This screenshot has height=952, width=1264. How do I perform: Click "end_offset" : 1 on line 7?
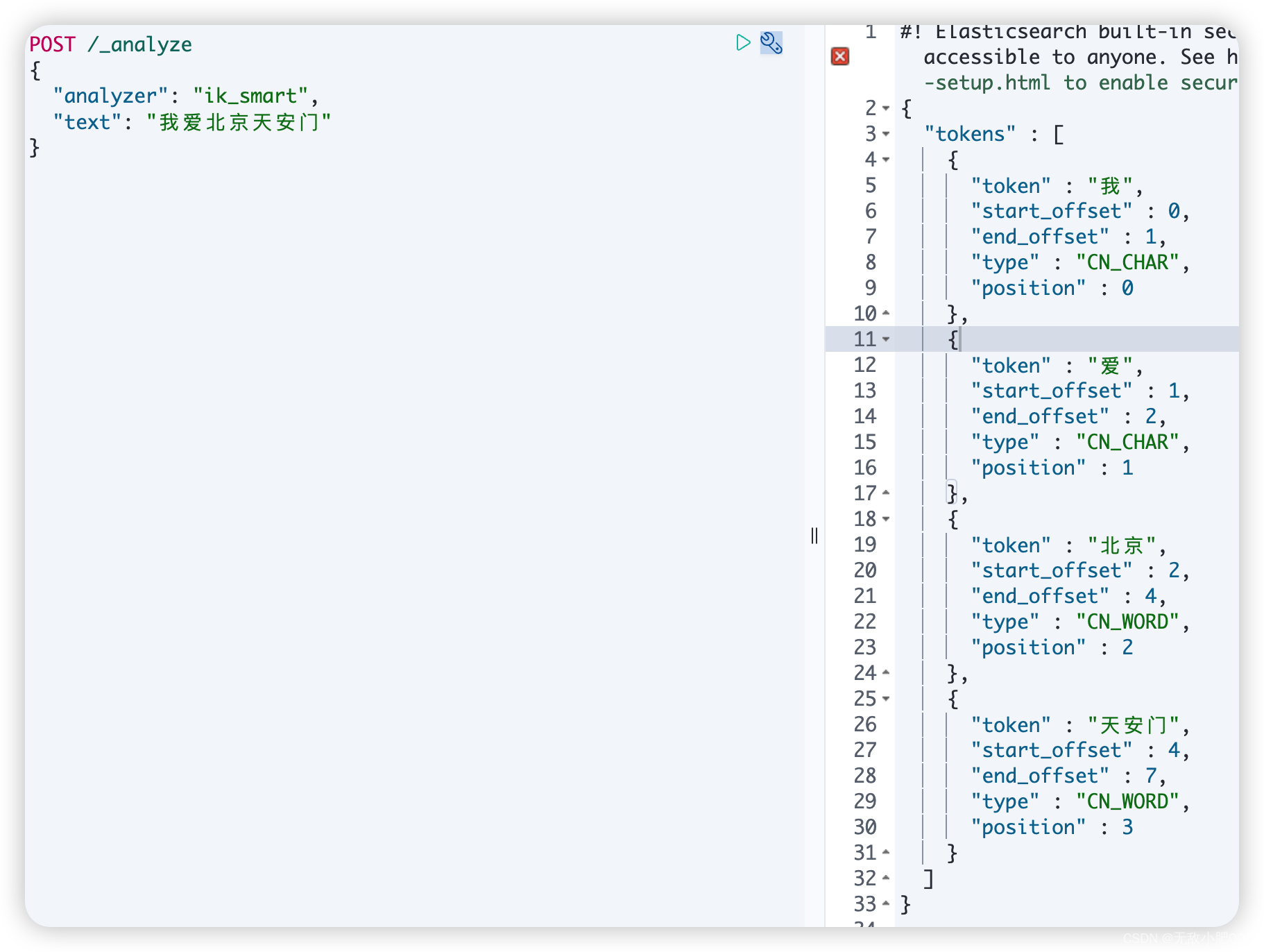click(1068, 237)
